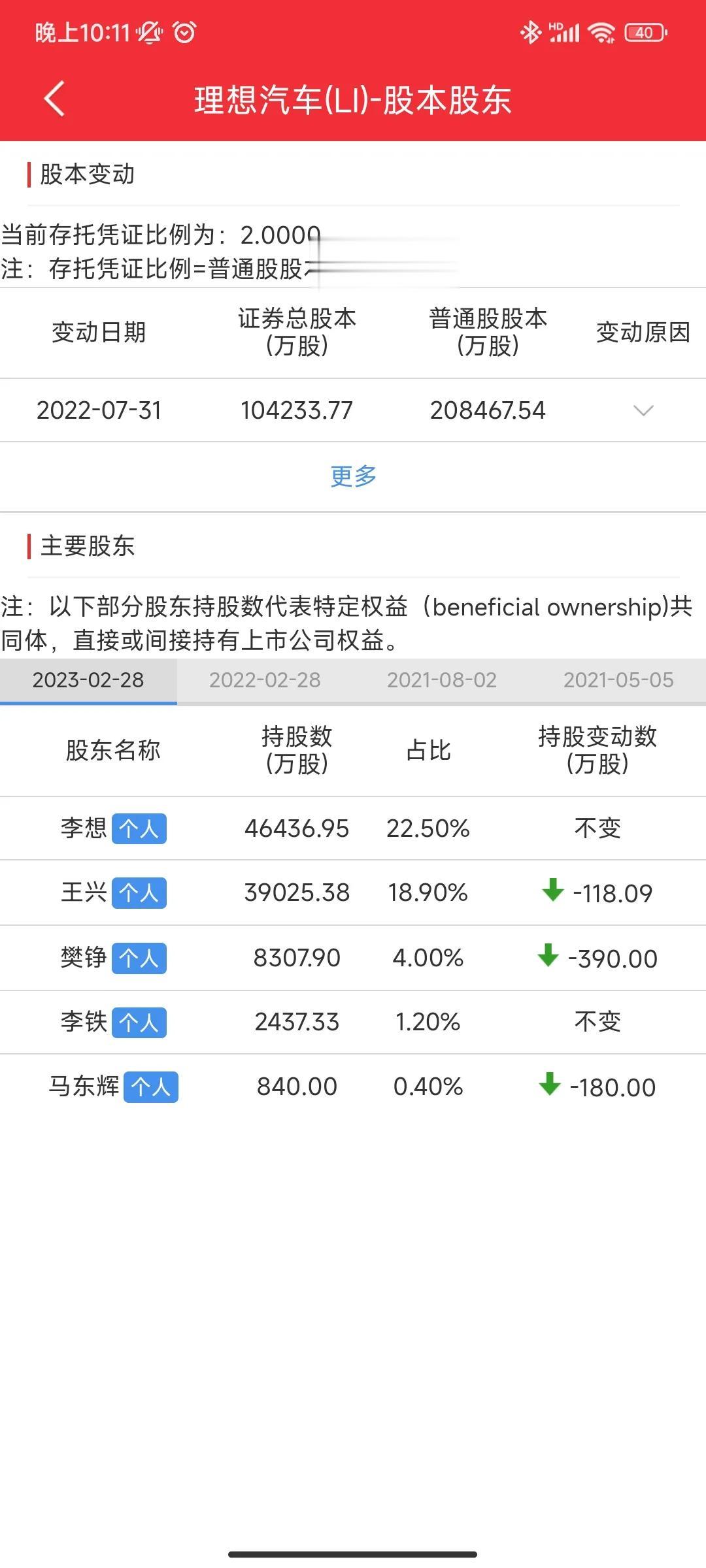
Task: Tap the 股本变动 section heading
Action: pyautogui.click(x=87, y=174)
